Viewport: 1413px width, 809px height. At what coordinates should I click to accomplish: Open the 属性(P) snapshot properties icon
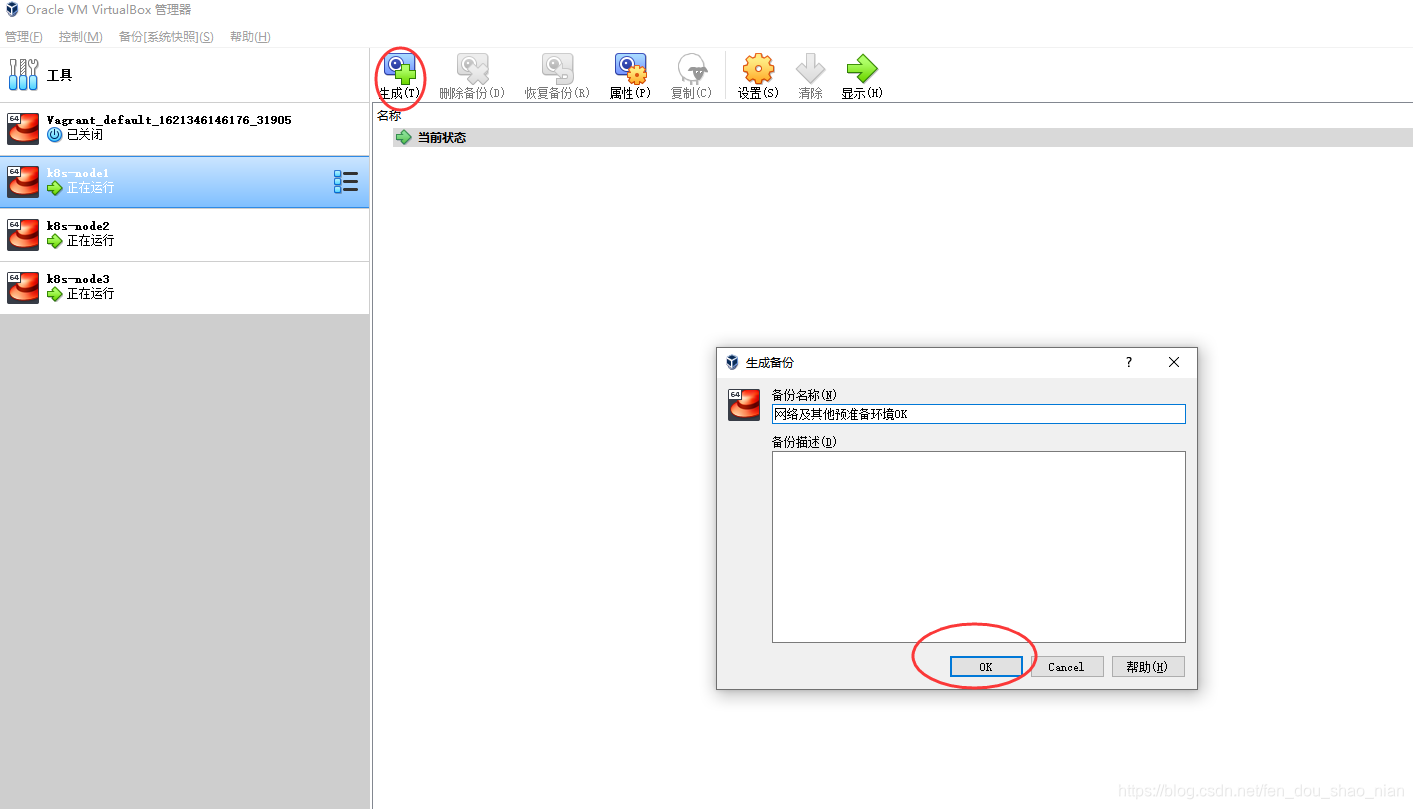(x=630, y=69)
